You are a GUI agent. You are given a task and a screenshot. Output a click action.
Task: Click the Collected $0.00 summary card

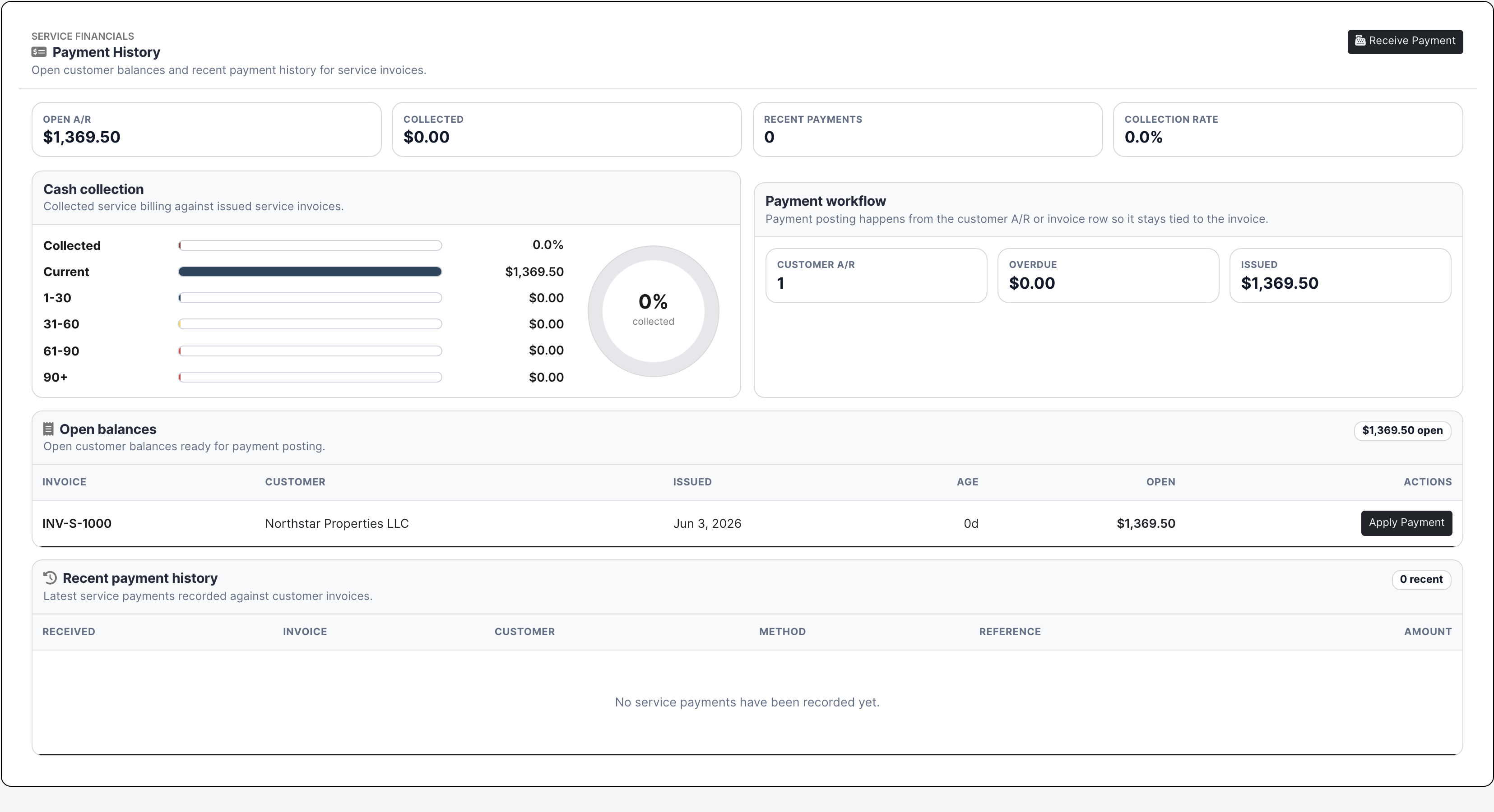point(566,130)
